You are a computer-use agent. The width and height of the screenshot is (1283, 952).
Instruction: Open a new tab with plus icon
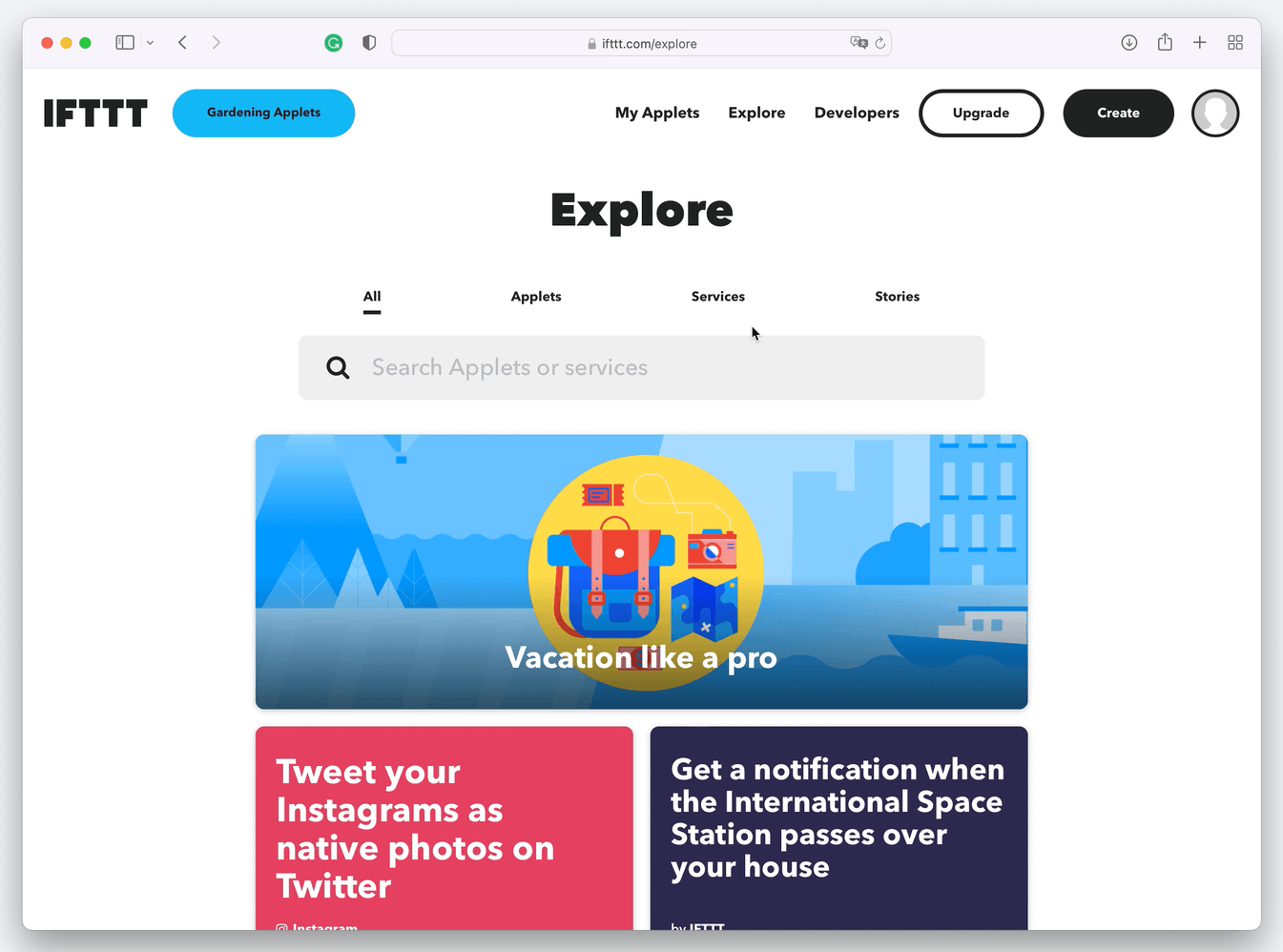pyautogui.click(x=1200, y=43)
